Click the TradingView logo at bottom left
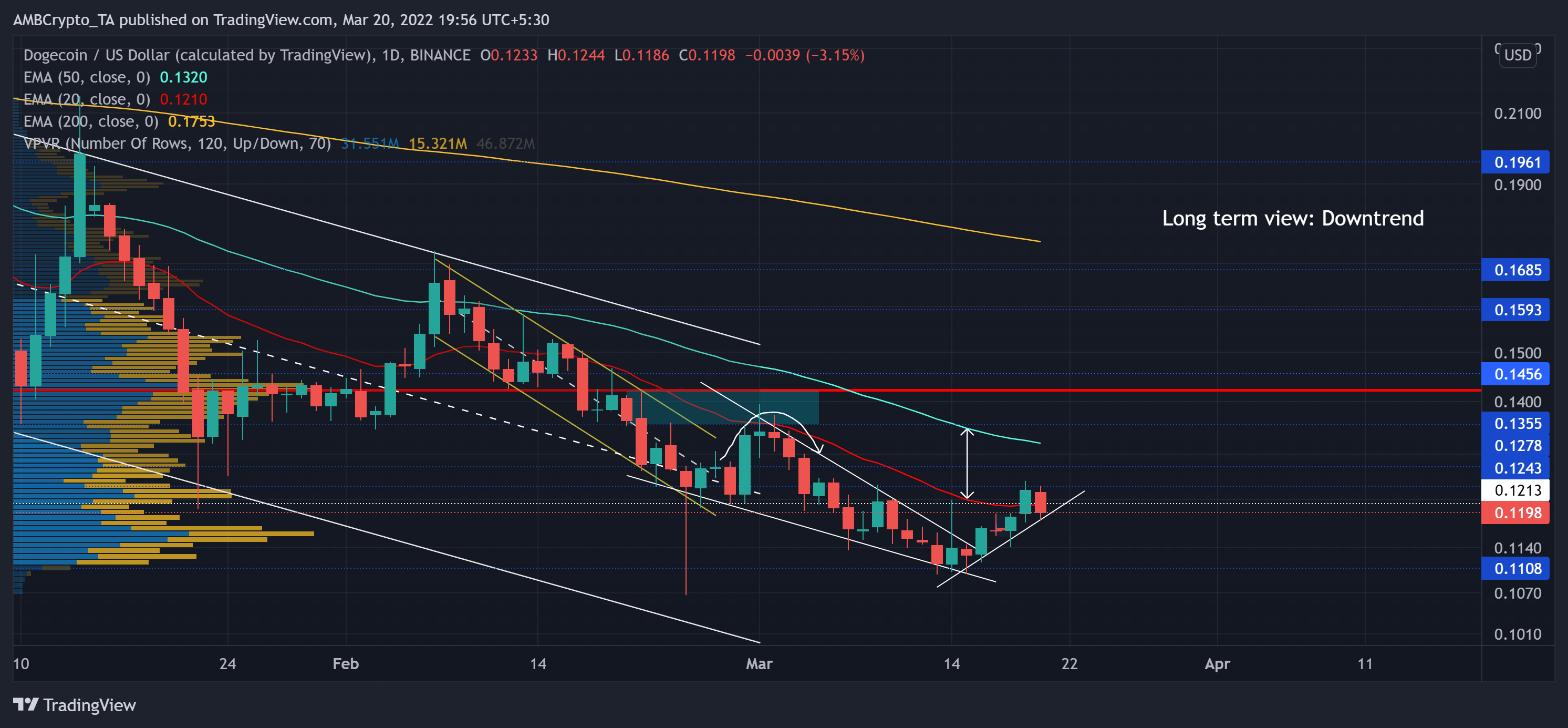This screenshot has width=1568, height=728. 74,705
